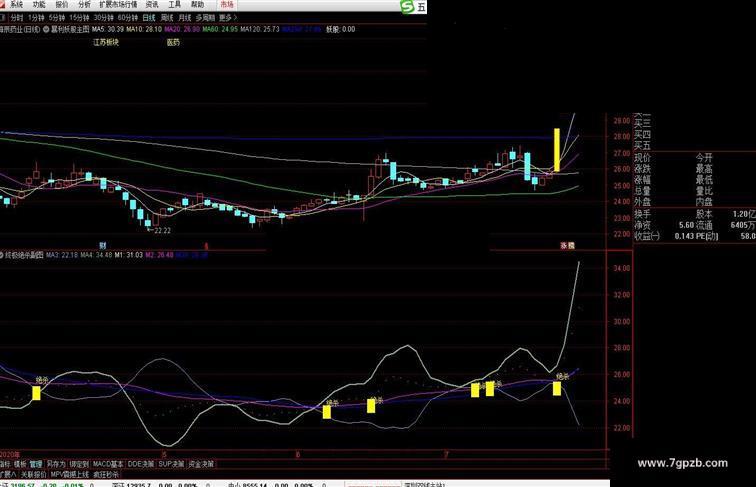The width and height of the screenshot is (756, 487).
Task: Open the 资讯 menu
Action: [152, 5]
